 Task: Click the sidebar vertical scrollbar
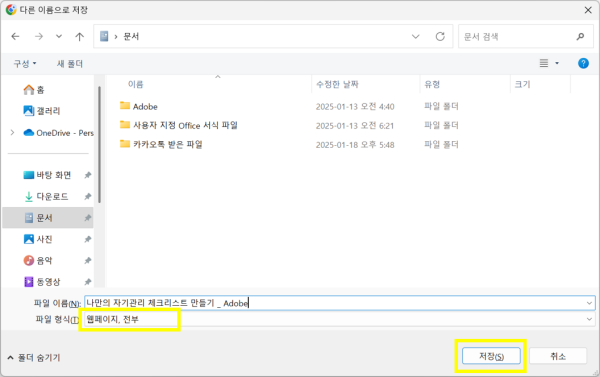pyautogui.click(x=99, y=144)
